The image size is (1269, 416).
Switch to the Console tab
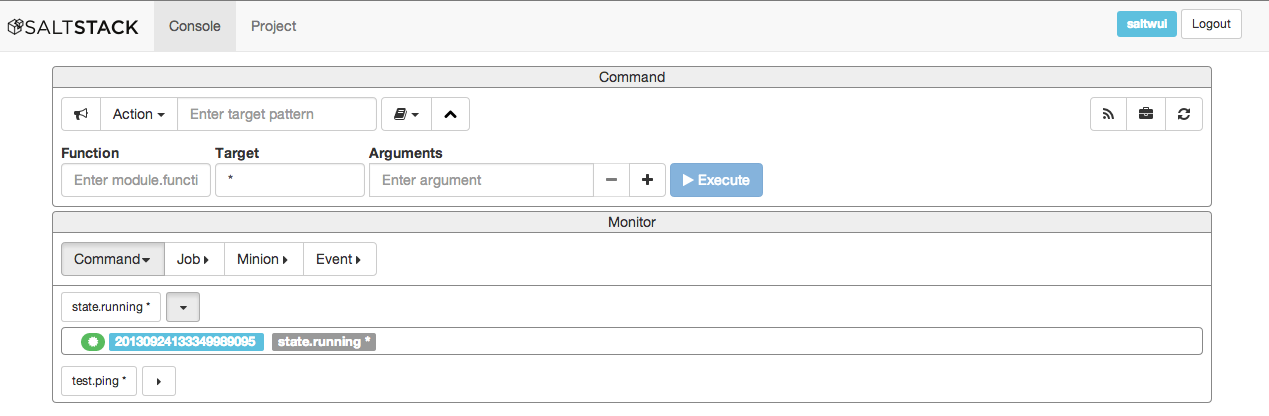pos(195,26)
